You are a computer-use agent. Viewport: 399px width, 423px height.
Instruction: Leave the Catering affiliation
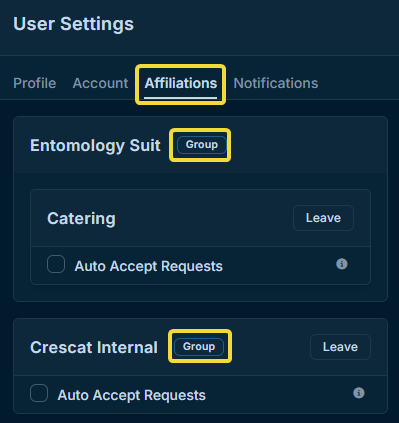[323, 218]
